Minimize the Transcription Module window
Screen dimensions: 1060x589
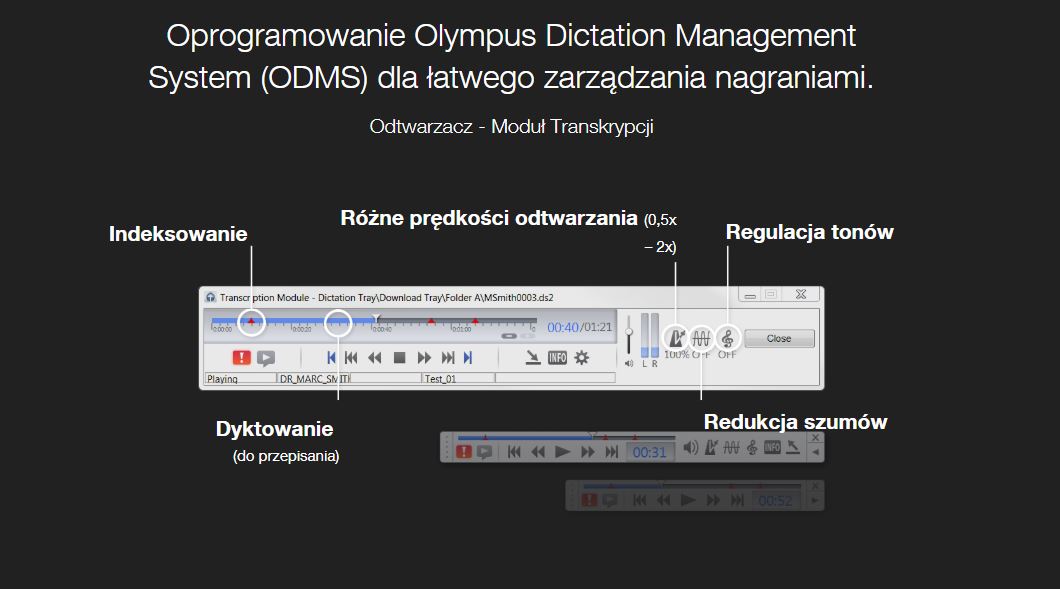750,295
